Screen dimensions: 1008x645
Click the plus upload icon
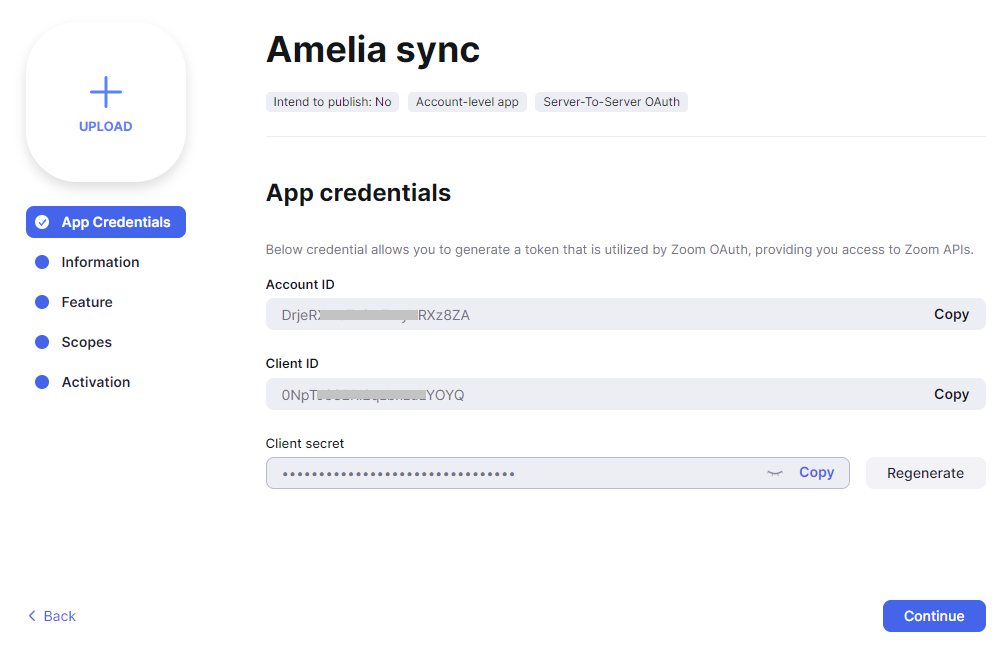[106, 93]
